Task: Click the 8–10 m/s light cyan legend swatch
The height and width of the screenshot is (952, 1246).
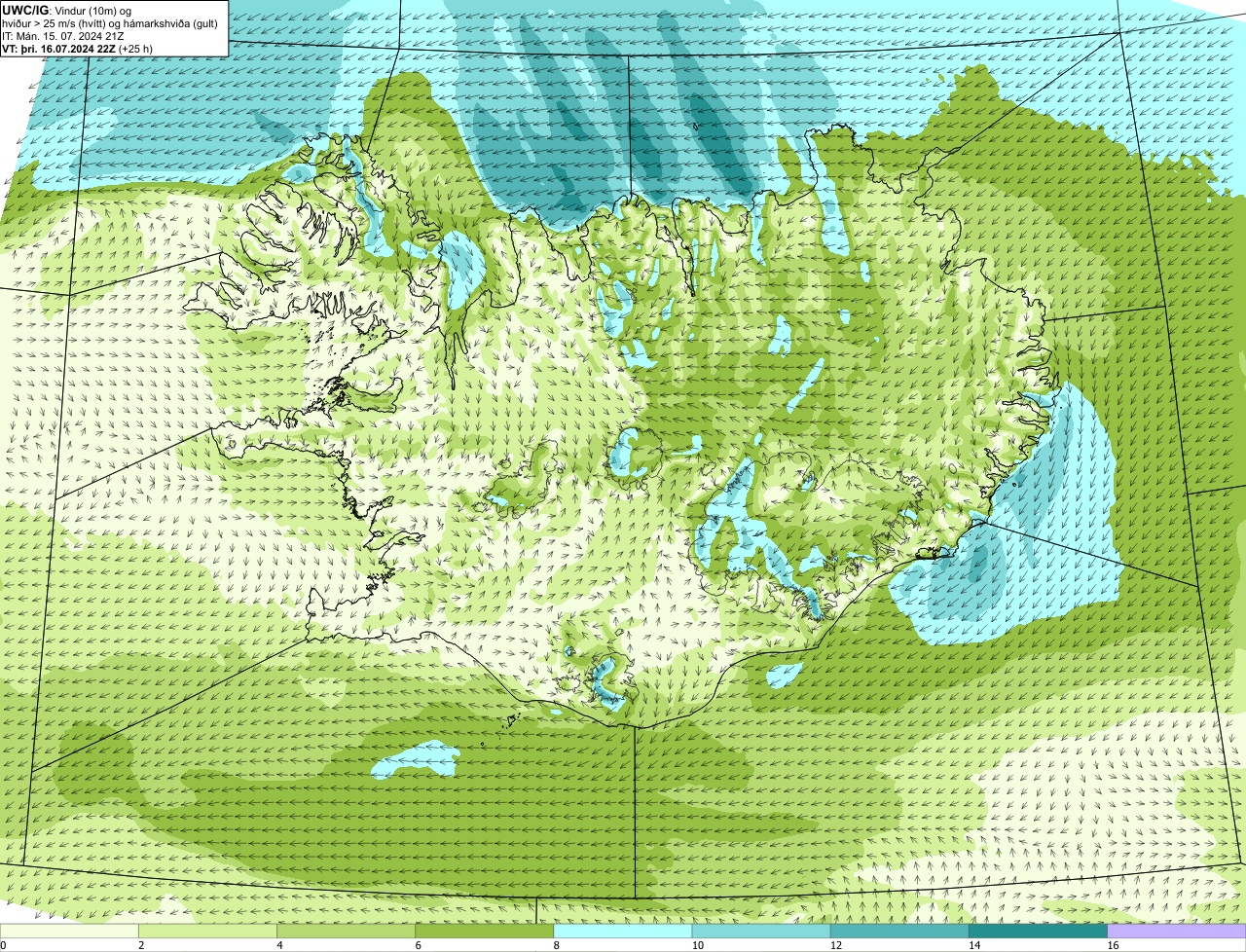Action: [x=623, y=932]
